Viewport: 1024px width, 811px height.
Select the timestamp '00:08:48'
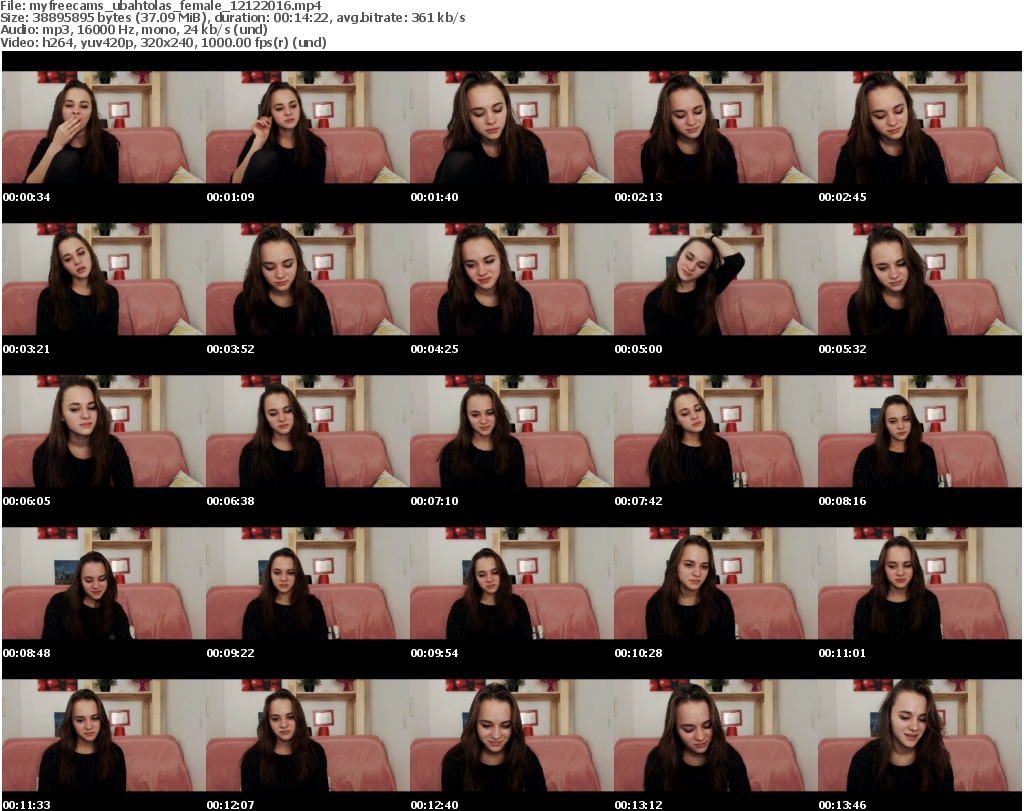pyautogui.click(x=26, y=654)
